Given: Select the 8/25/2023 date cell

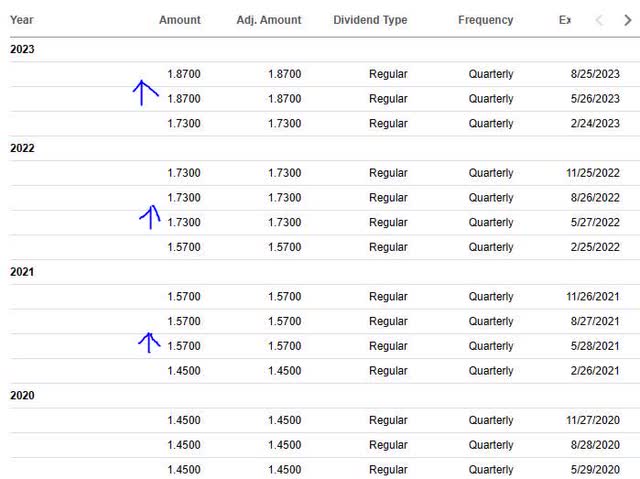Looking at the screenshot, I should point(593,74).
